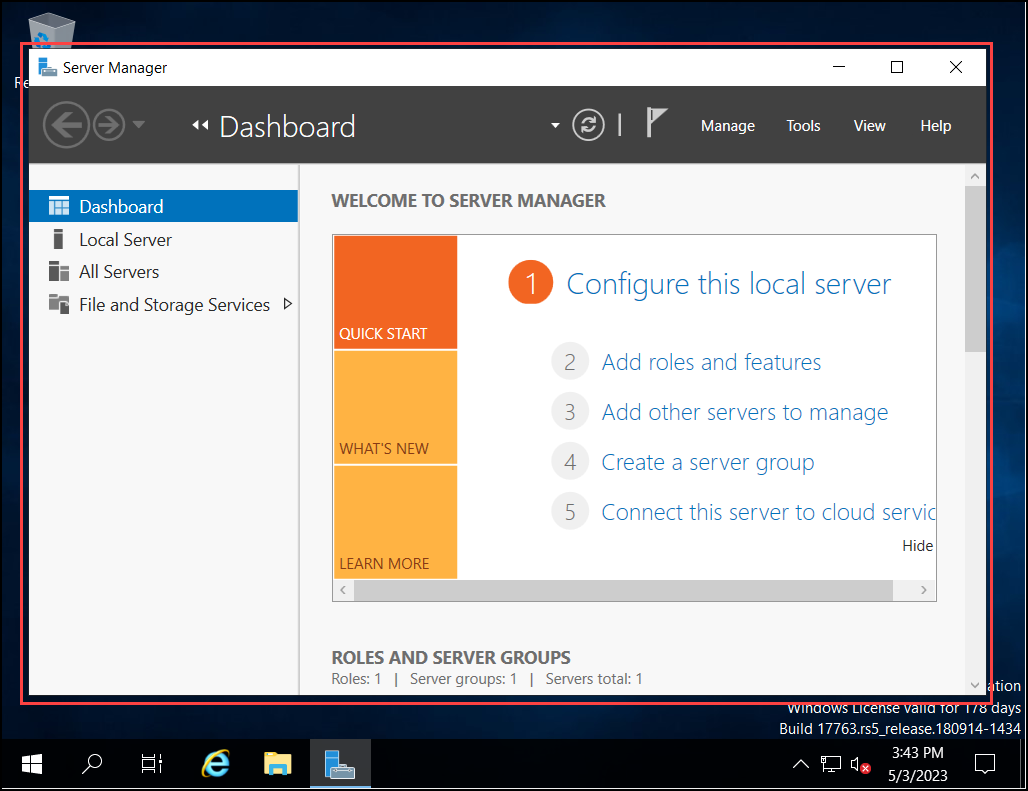Click the vertical scrollbar down arrow
This screenshot has height=791, width=1028.
pos(975,685)
